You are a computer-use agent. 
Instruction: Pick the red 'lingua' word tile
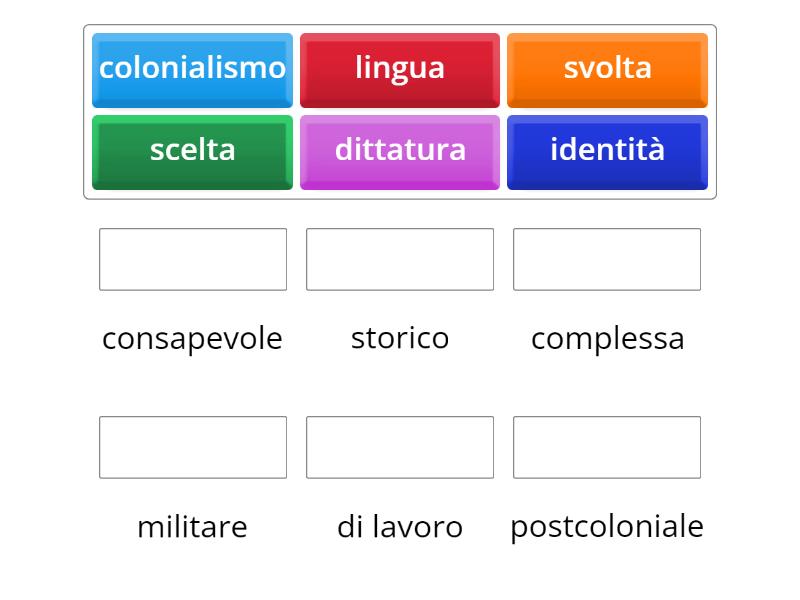400,69
